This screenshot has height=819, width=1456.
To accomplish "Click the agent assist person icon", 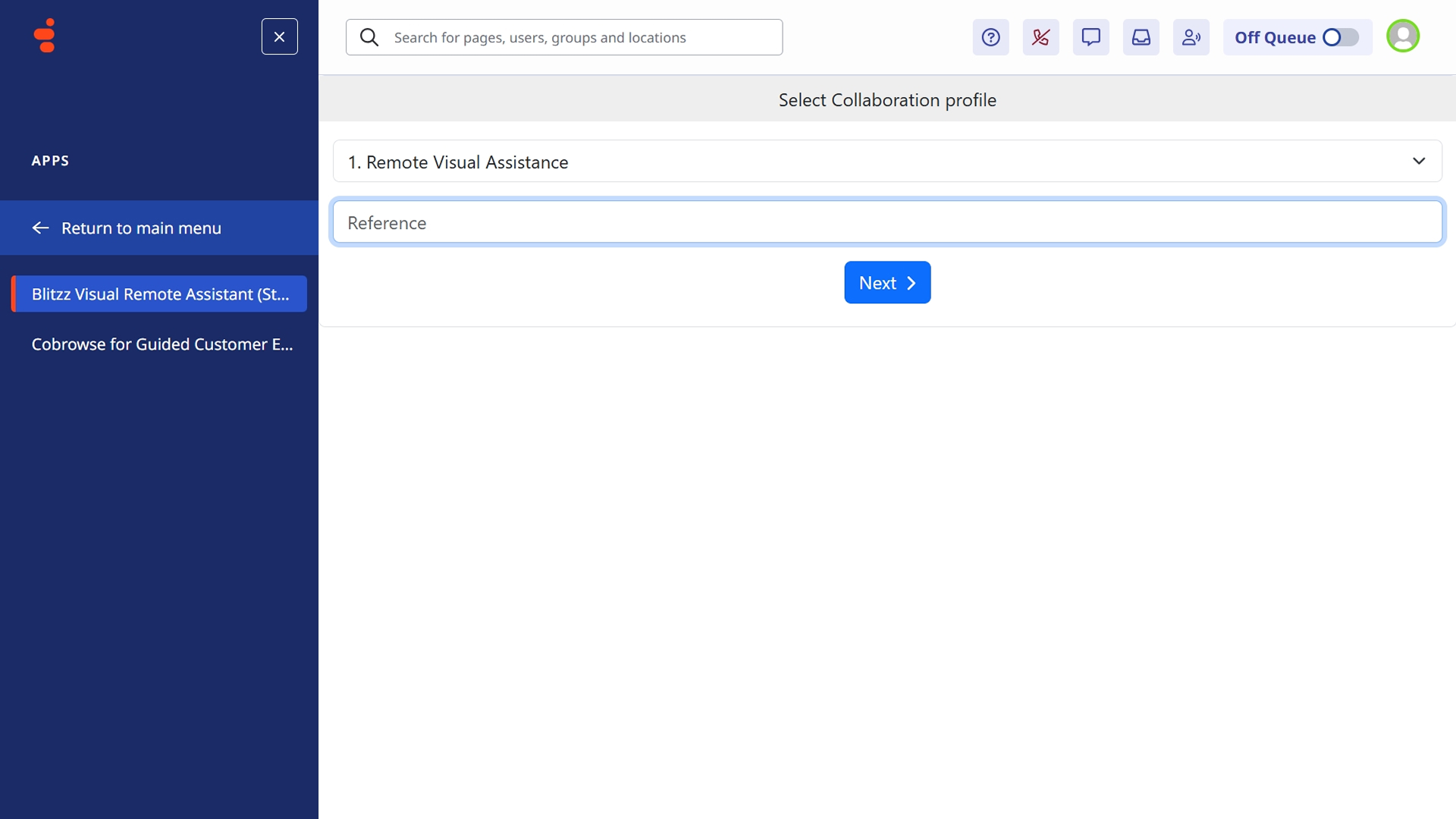I will (1191, 37).
